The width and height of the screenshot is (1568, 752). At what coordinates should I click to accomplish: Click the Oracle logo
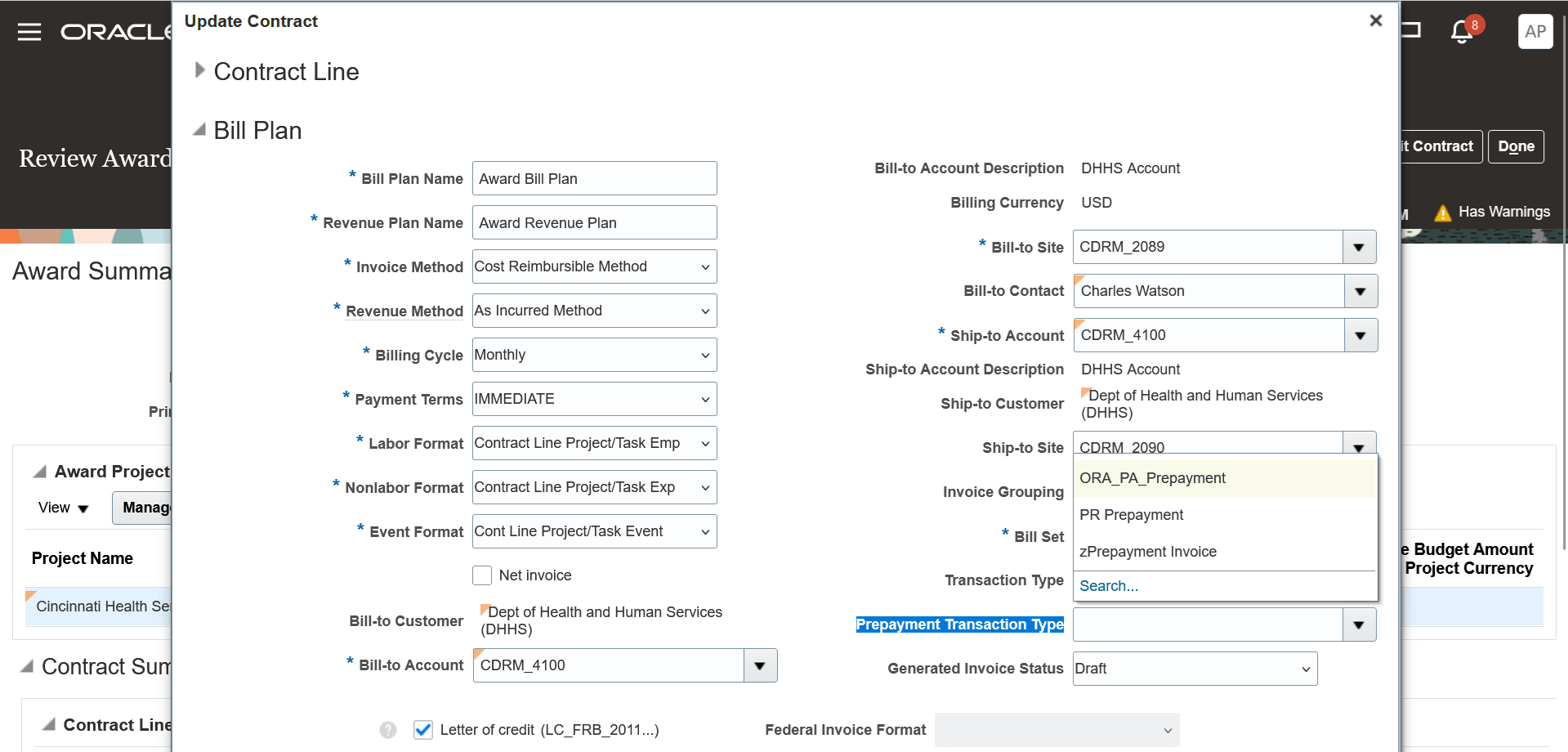point(115,32)
